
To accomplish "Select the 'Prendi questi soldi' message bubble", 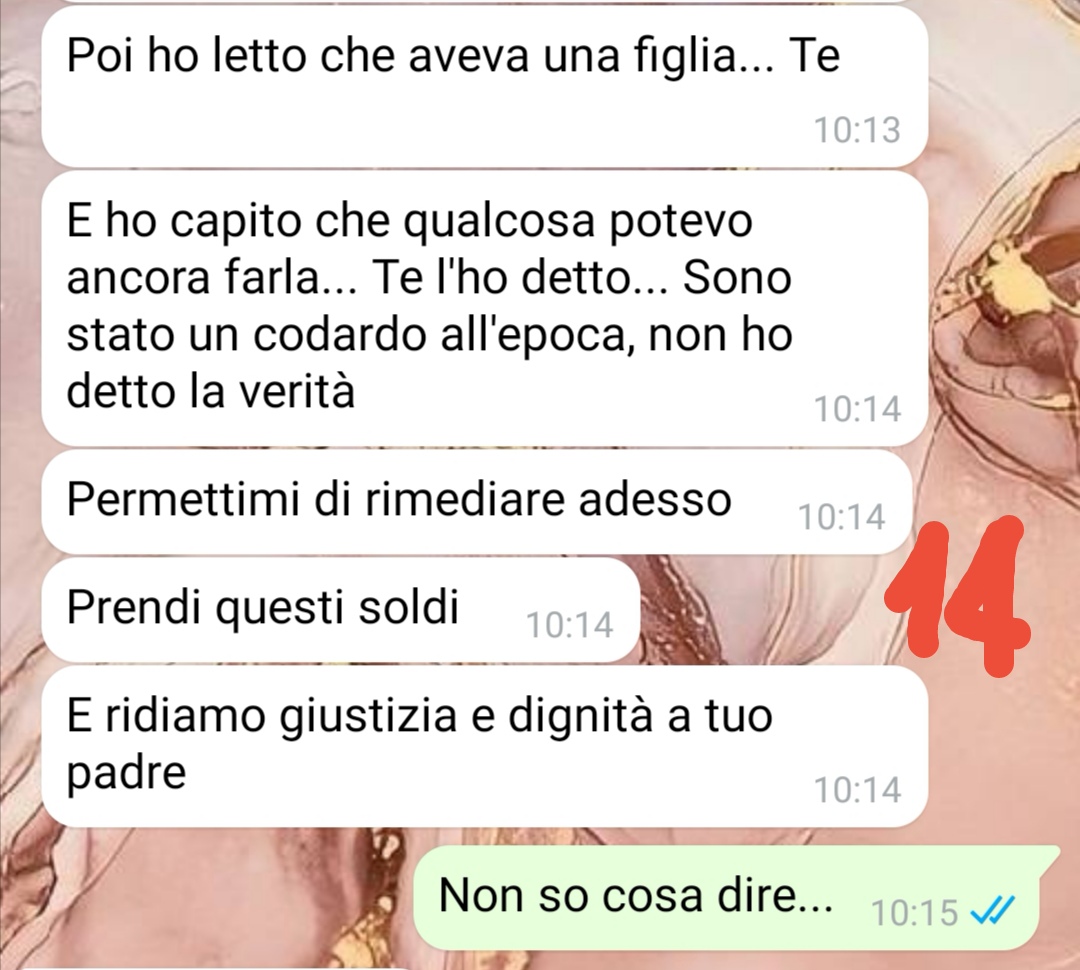I will tap(341, 610).
